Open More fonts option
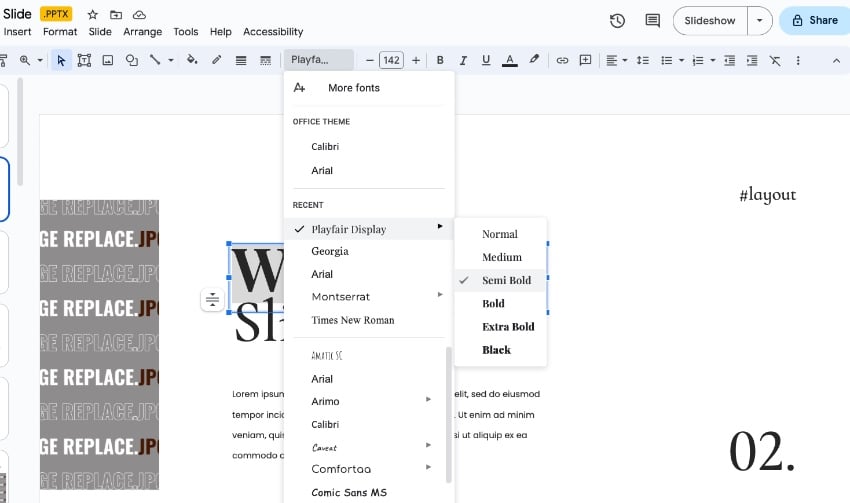 [353, 88]
